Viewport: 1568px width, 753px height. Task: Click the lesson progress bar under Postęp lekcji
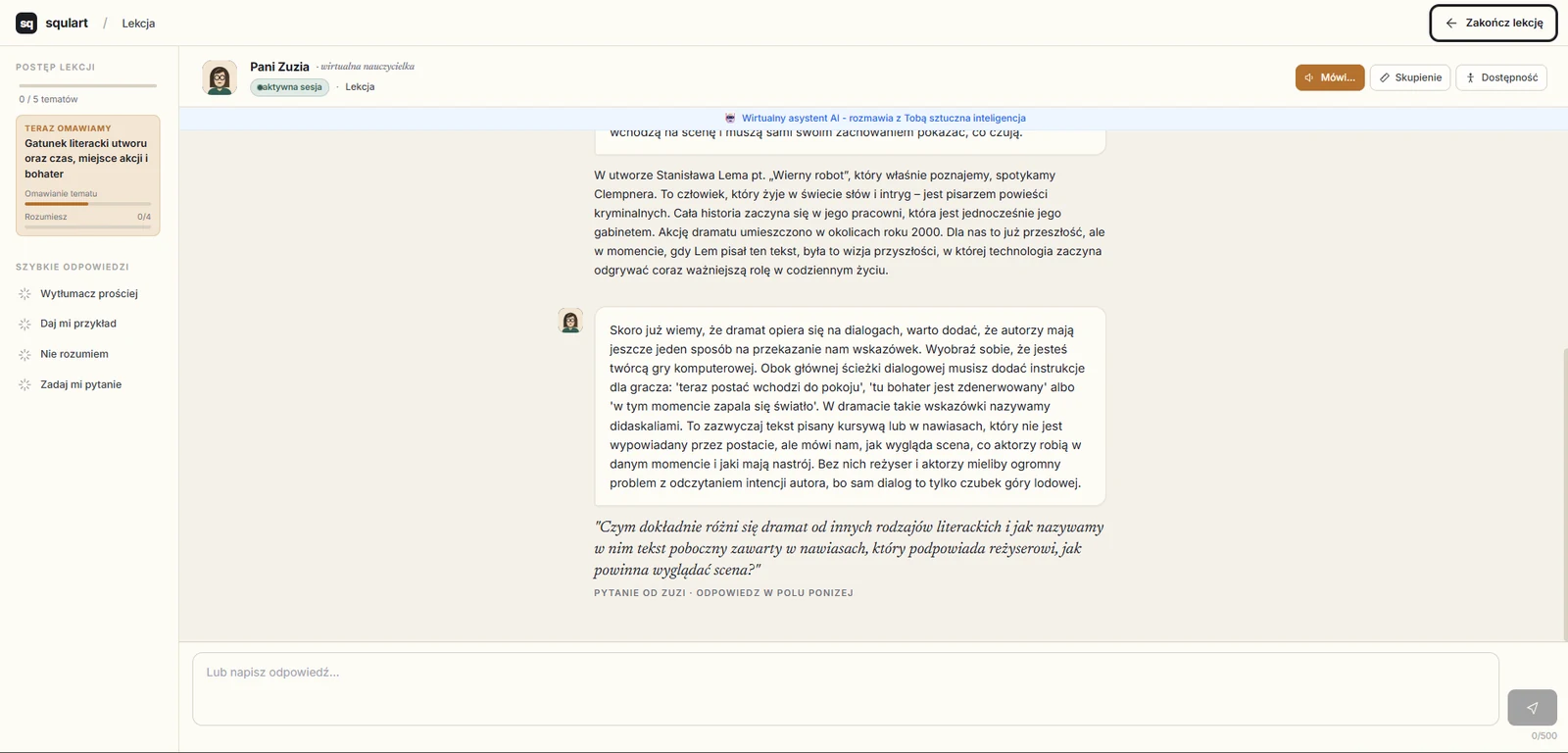88,86
